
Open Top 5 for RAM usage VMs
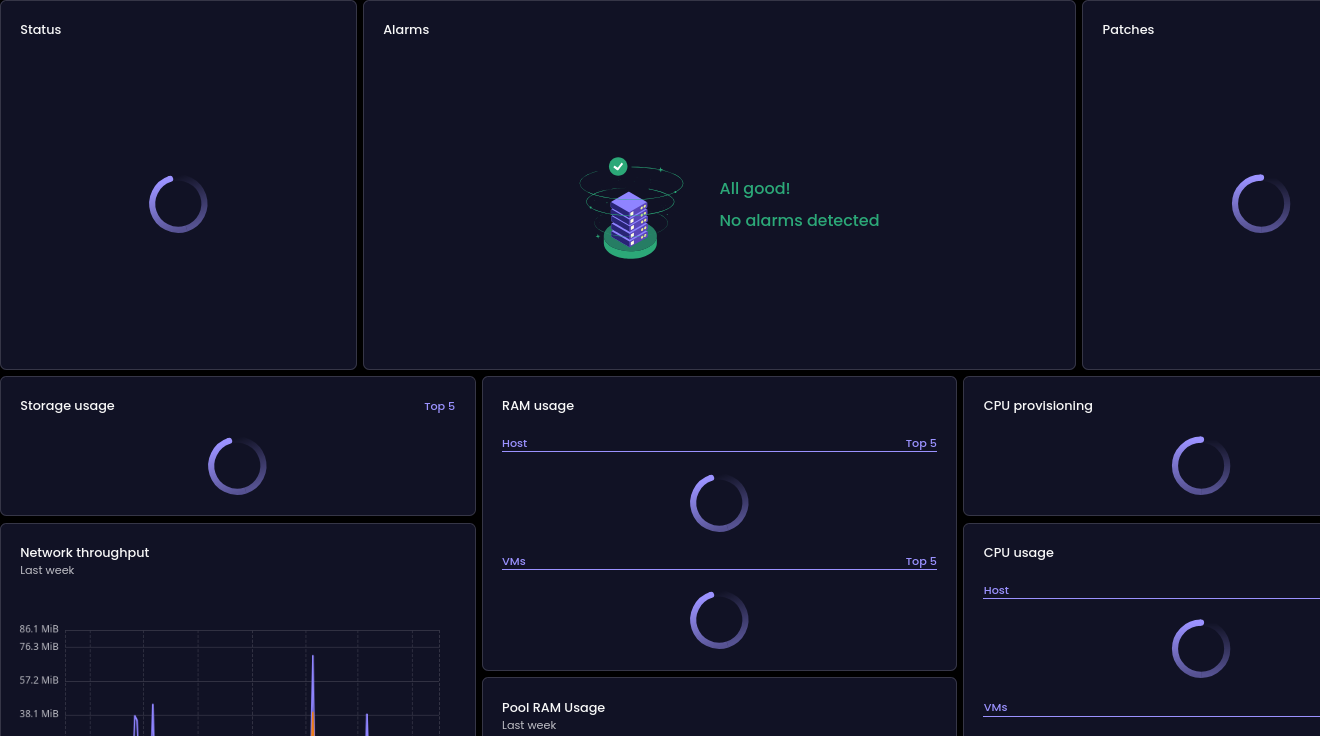[920, 561]
